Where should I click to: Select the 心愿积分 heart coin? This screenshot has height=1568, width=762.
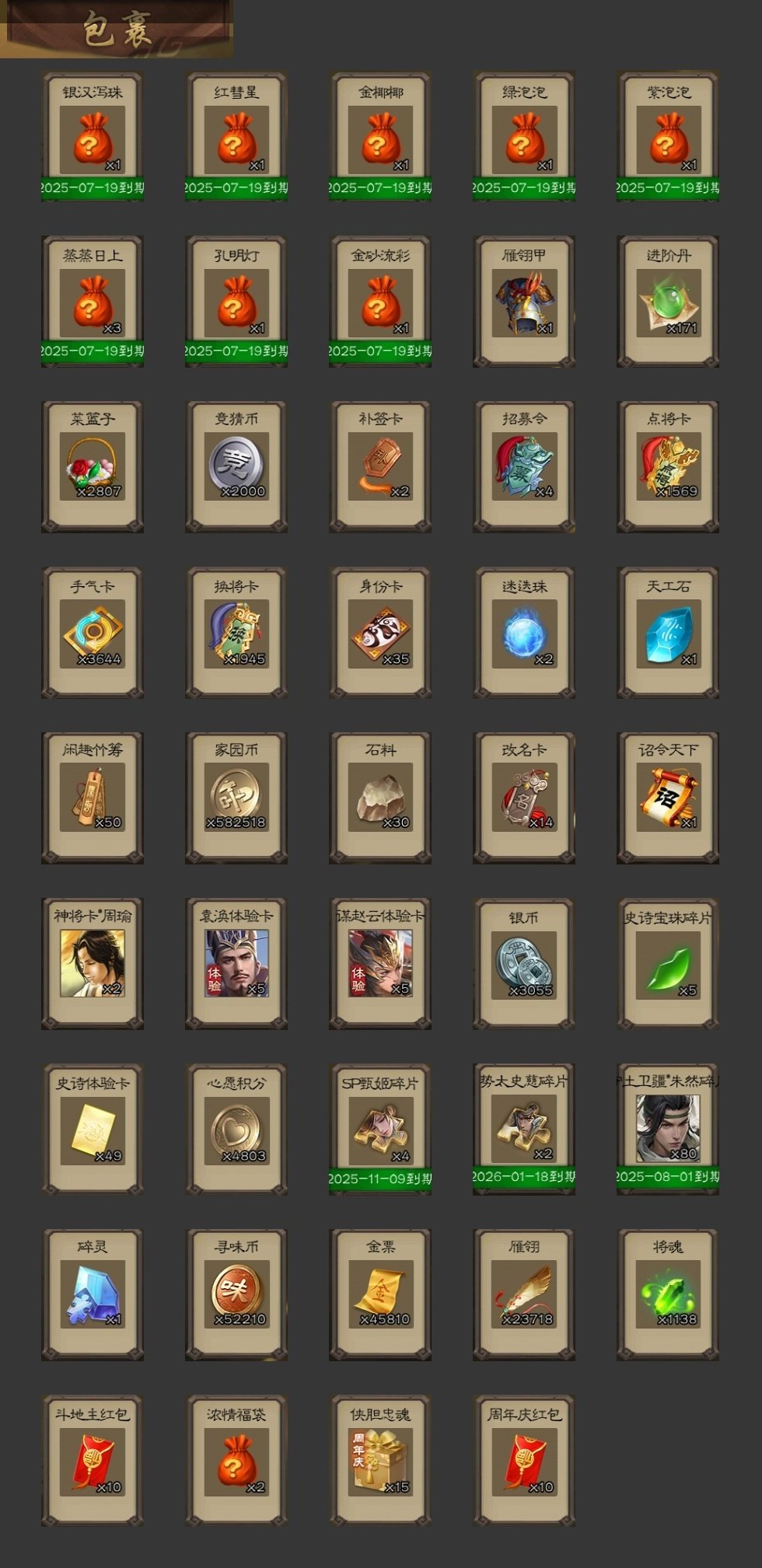tap(236, 1130)
